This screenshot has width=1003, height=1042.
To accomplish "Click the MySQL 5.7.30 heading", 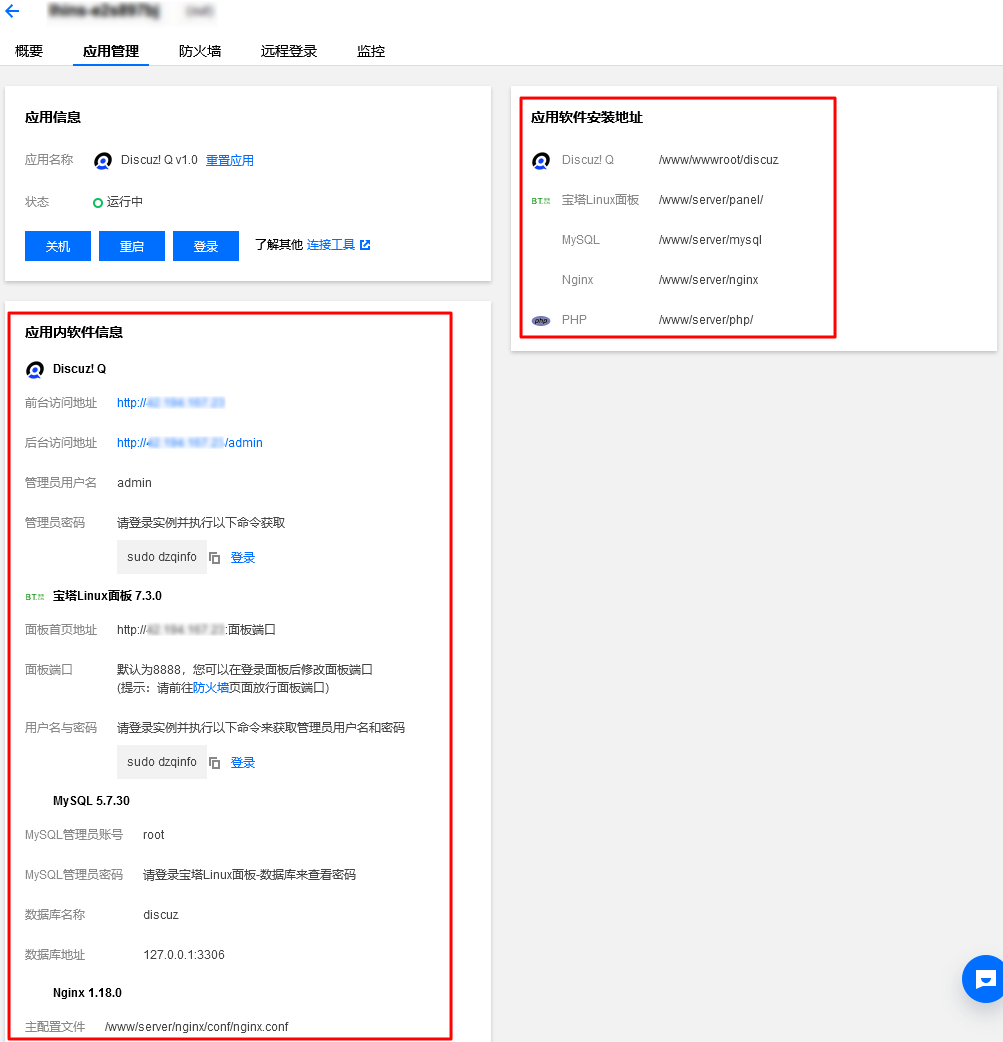I will [92, 801].
